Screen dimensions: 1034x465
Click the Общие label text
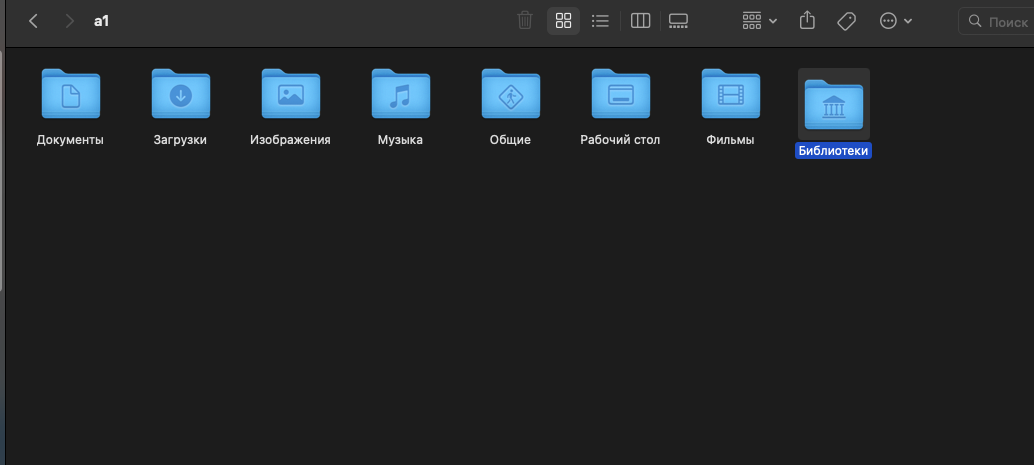pos(510,140)
